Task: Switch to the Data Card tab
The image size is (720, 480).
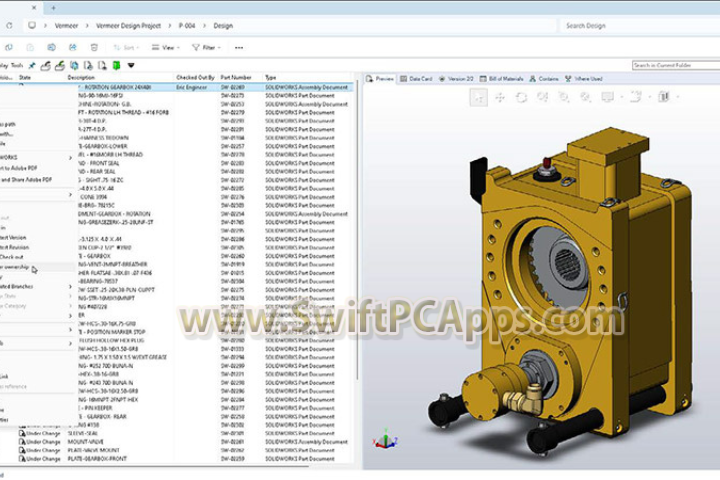Action: click(x=416, y=79)
